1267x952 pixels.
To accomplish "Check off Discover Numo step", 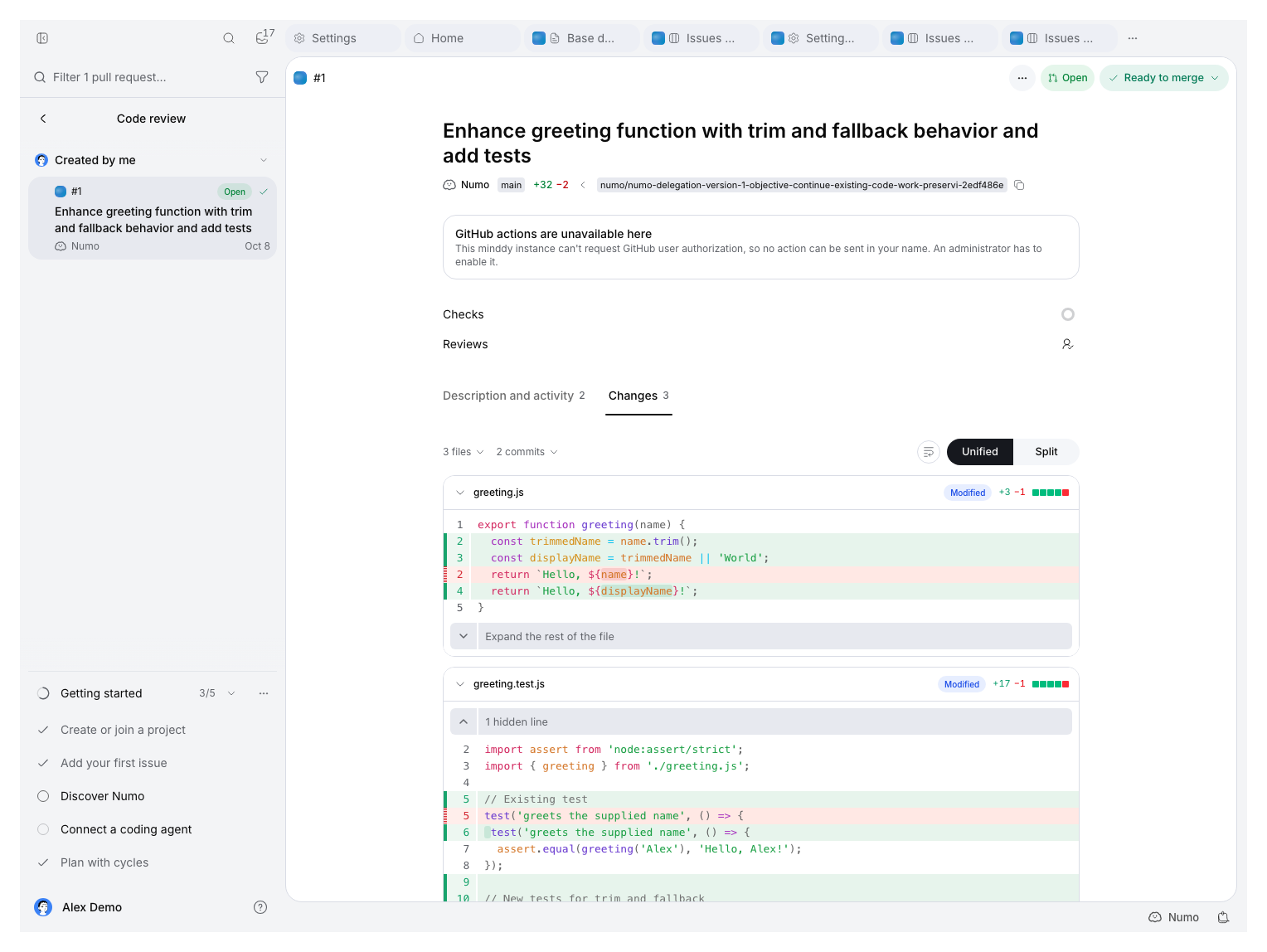I will pos(43,796).
